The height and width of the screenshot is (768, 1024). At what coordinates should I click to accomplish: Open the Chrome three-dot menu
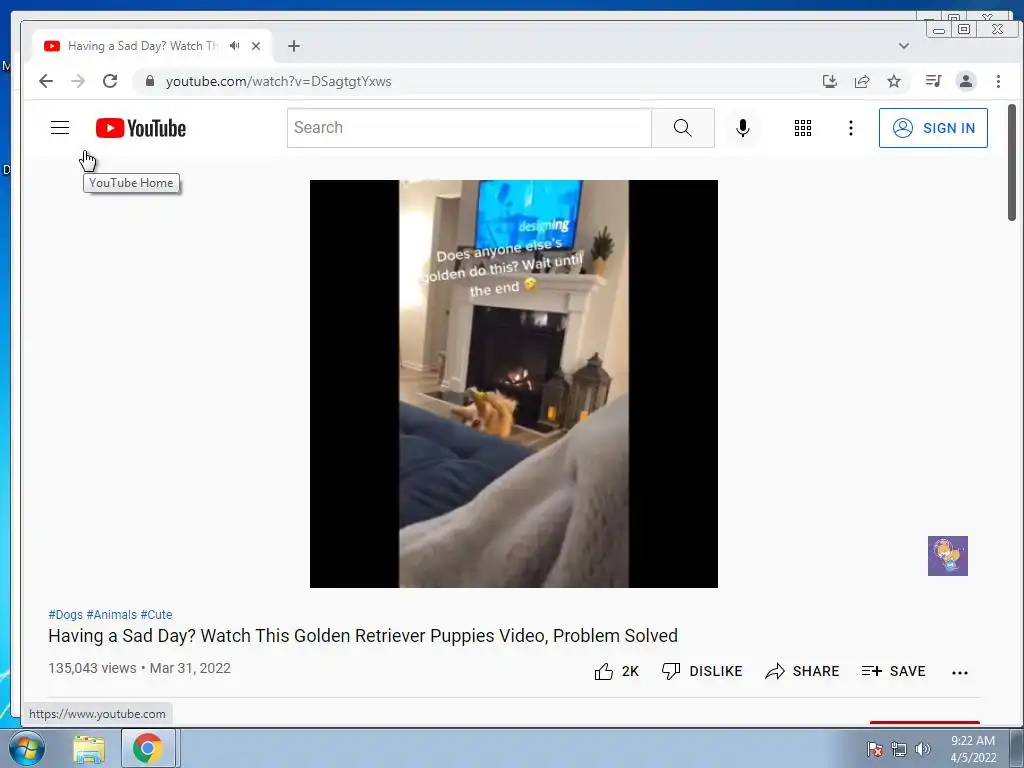tap(998, 81)
